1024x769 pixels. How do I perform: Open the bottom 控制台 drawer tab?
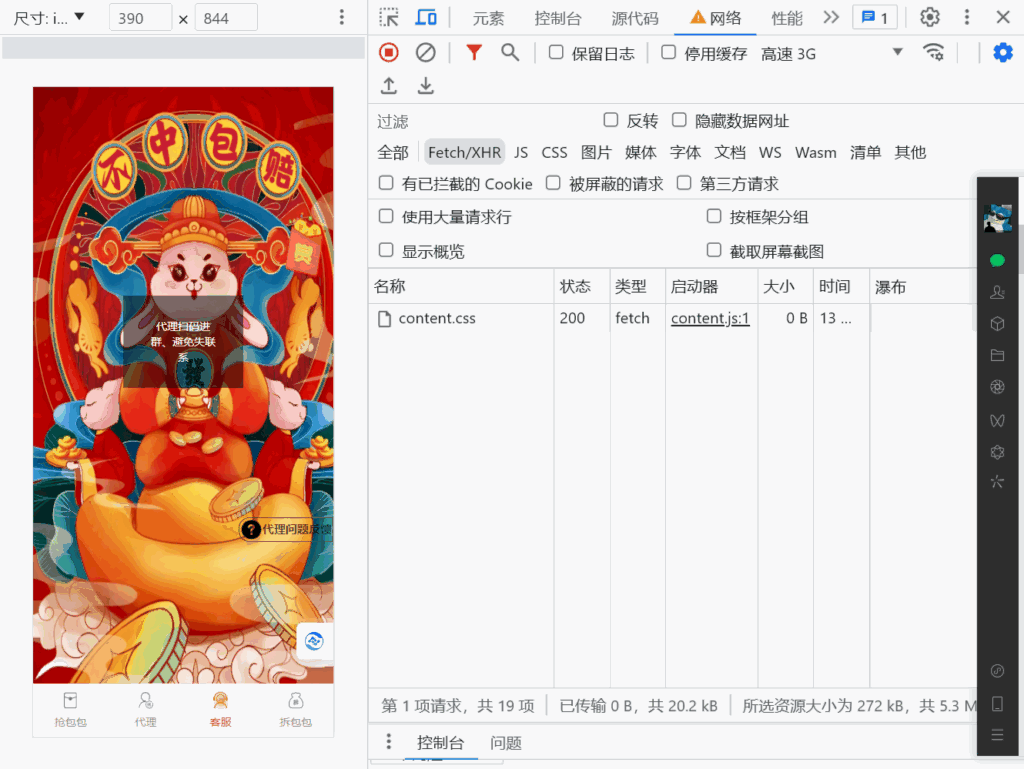[441, 742]
